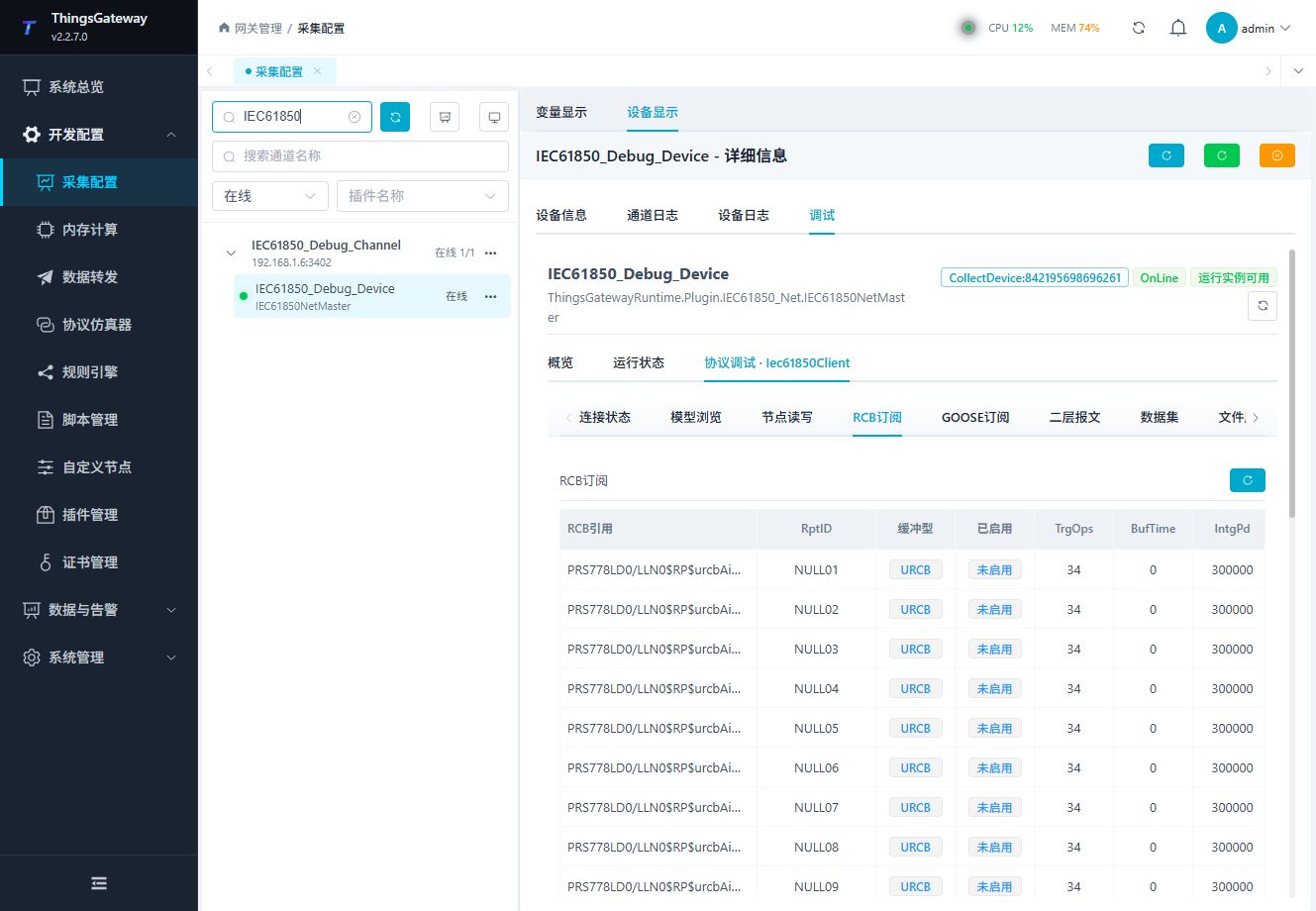Open more options for IEC61850_Debug_Device
The image size is (1316, 911).
click(x=490, y=296)
